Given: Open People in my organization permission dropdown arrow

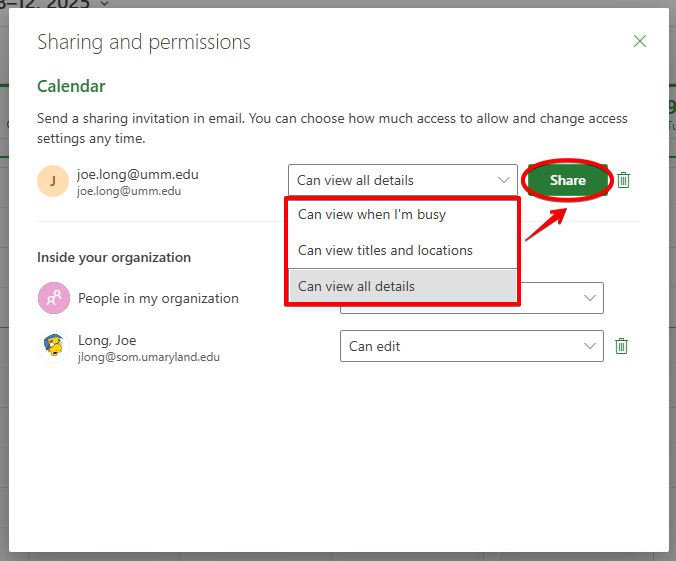Looking at the screenshot, I should 588,298.
